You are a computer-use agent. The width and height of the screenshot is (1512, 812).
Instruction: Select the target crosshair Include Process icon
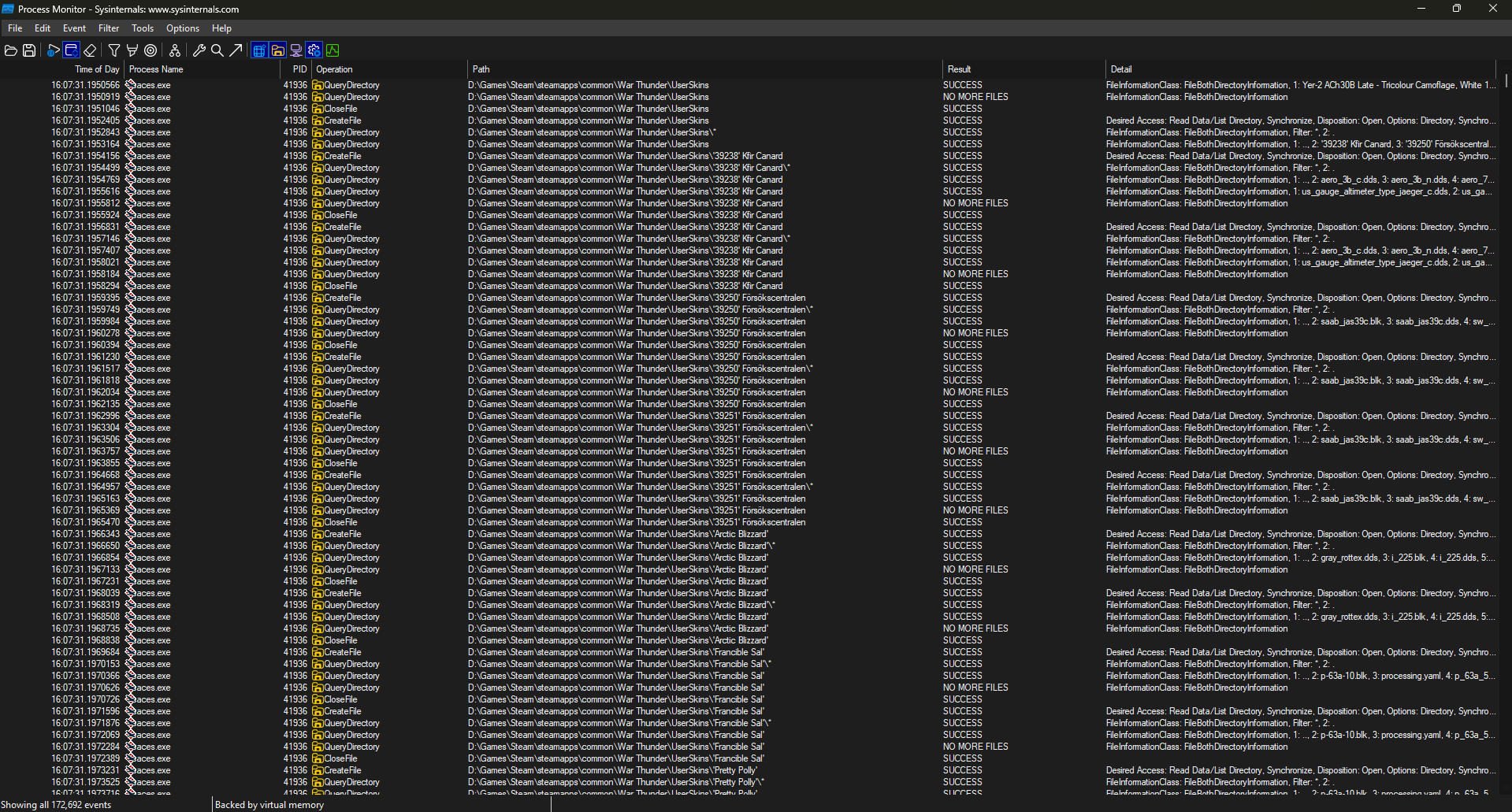(x=150, y=50)
